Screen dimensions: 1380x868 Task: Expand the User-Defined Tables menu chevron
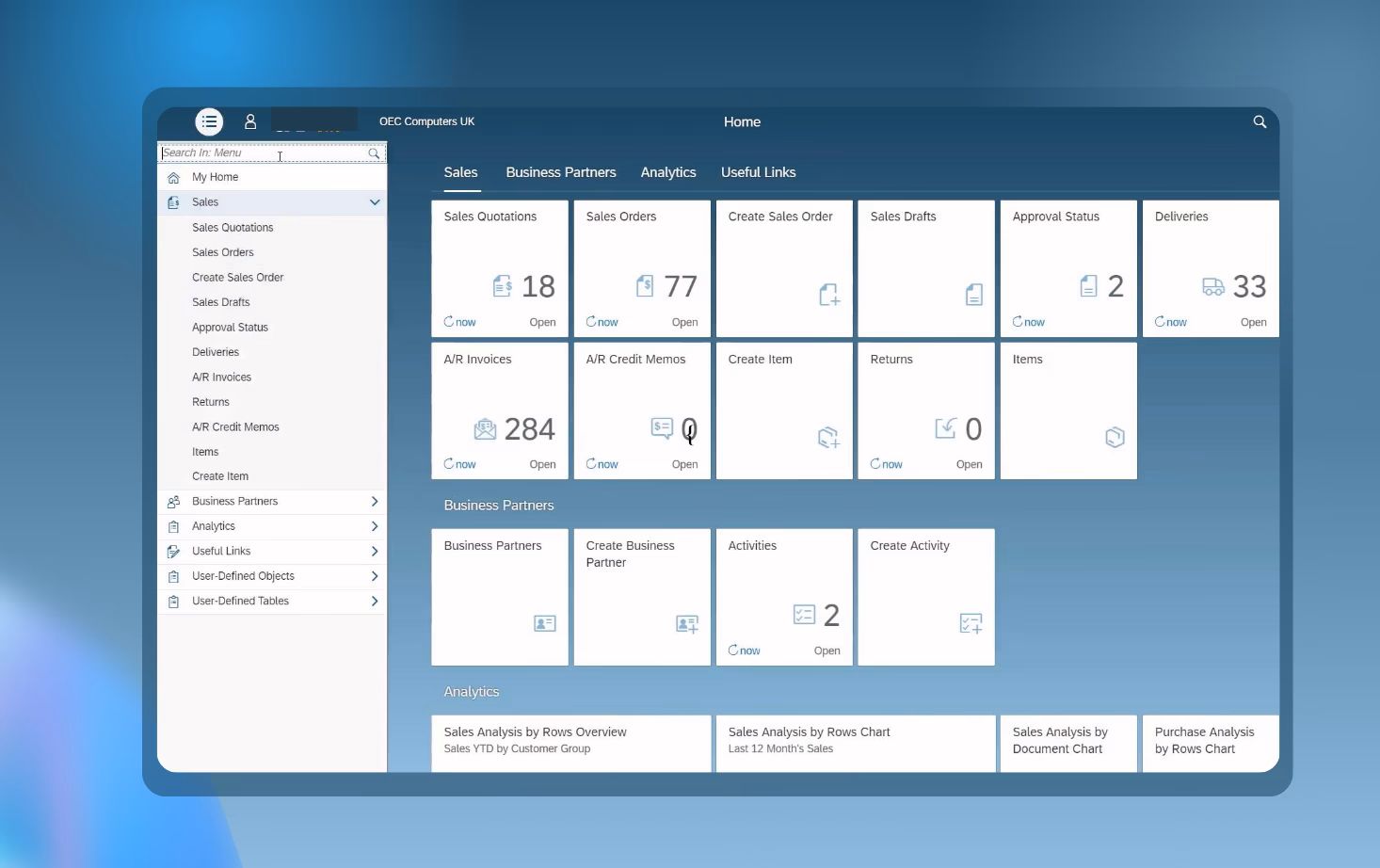coord(375,602)
